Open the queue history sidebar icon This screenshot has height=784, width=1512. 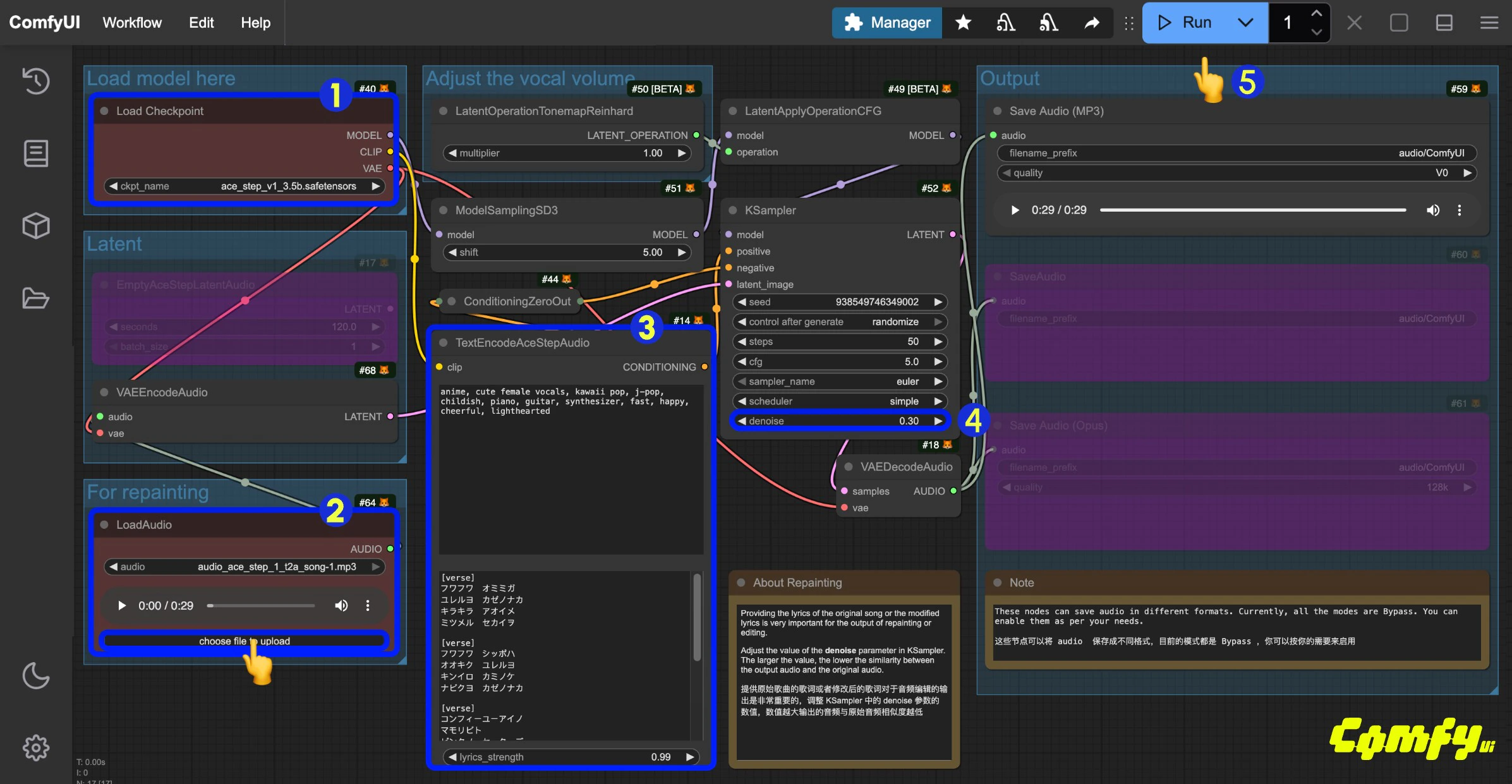[36, 81]
